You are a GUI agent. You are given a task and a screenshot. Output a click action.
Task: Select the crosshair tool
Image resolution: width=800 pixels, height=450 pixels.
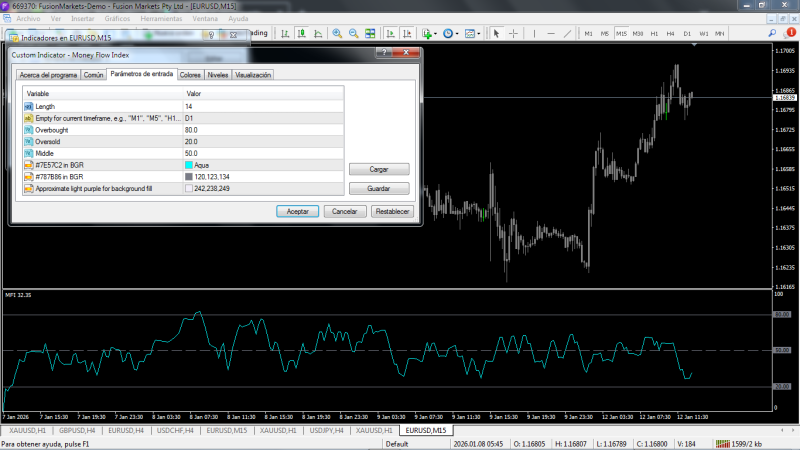pos(513,34)
